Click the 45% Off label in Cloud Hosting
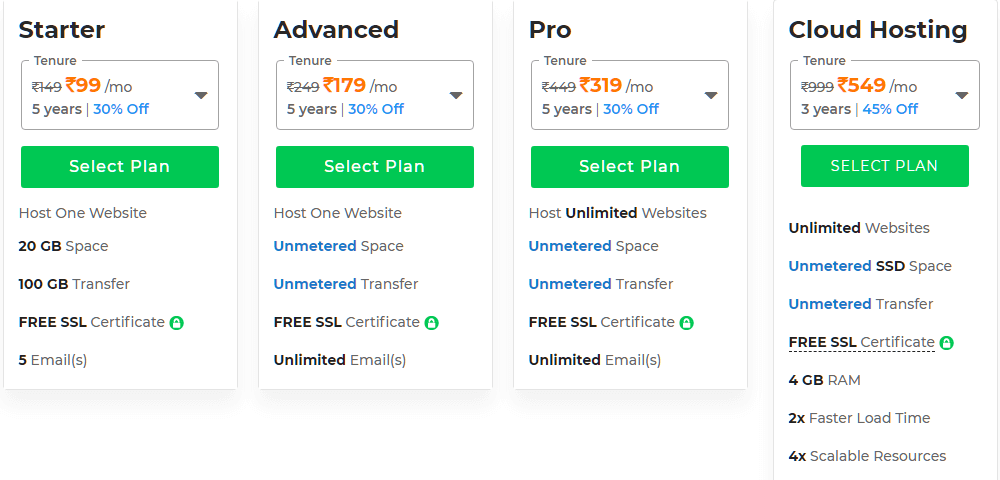The image size is (1000, 480). 890,109
